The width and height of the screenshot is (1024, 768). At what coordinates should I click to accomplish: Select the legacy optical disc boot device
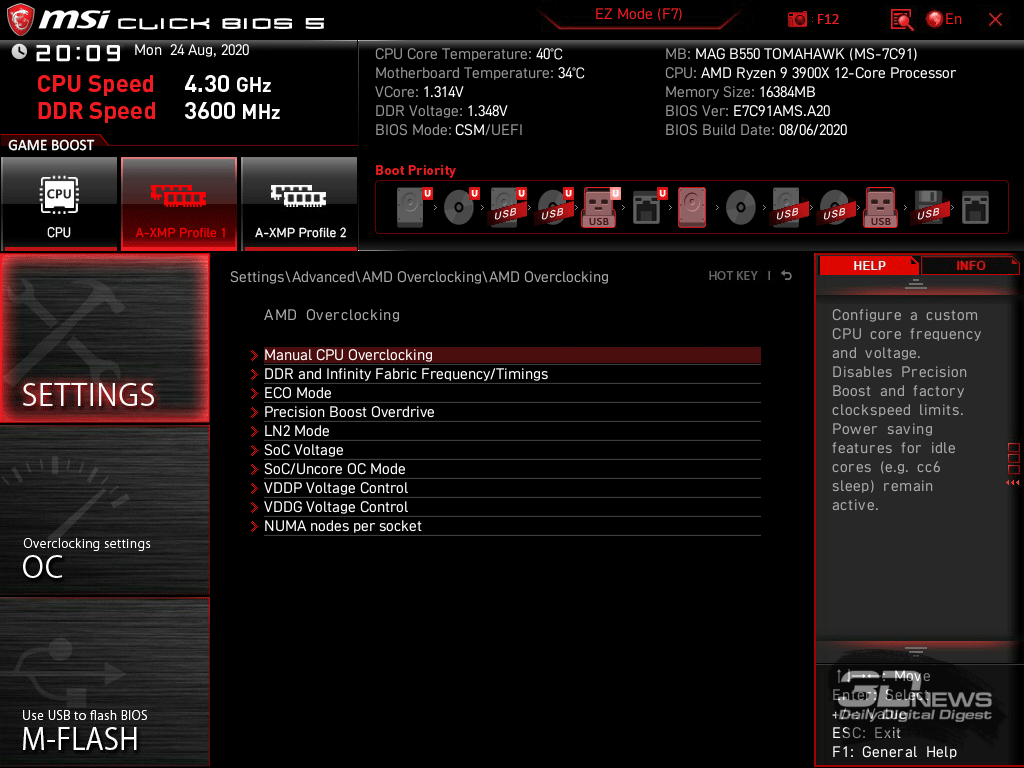click(741, 207)
